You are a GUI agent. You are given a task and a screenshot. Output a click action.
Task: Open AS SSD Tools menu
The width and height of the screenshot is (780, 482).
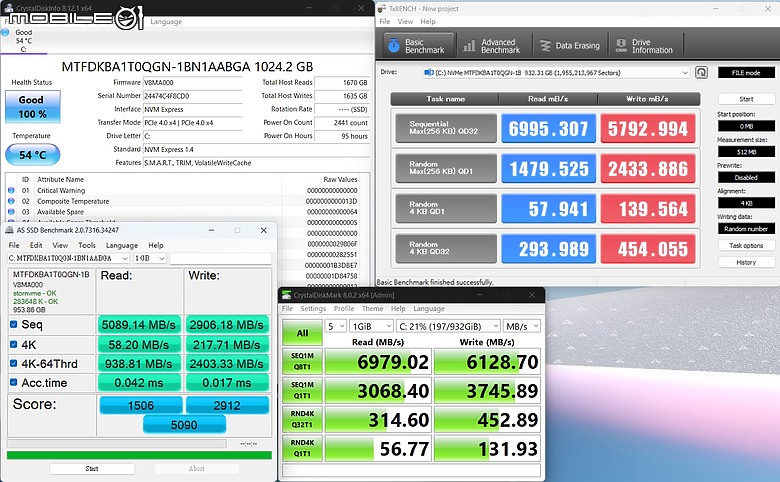[x=87, y=245]
